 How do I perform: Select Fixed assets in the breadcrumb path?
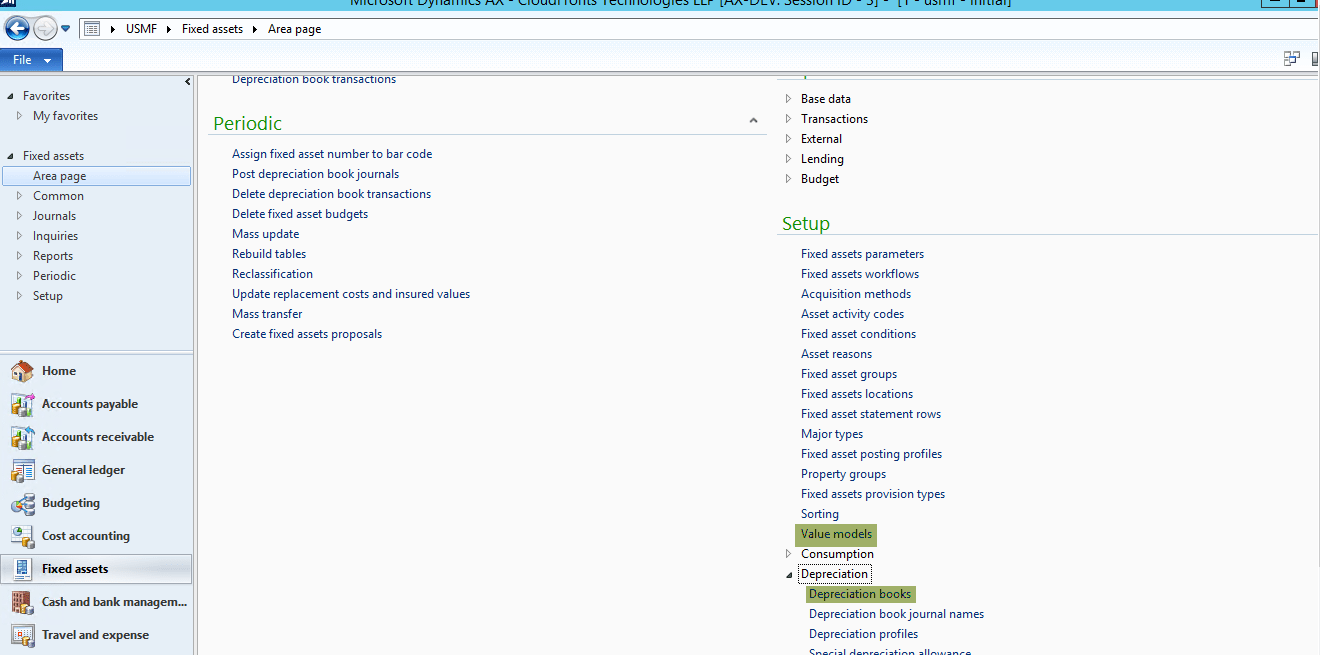pos(212,29)
